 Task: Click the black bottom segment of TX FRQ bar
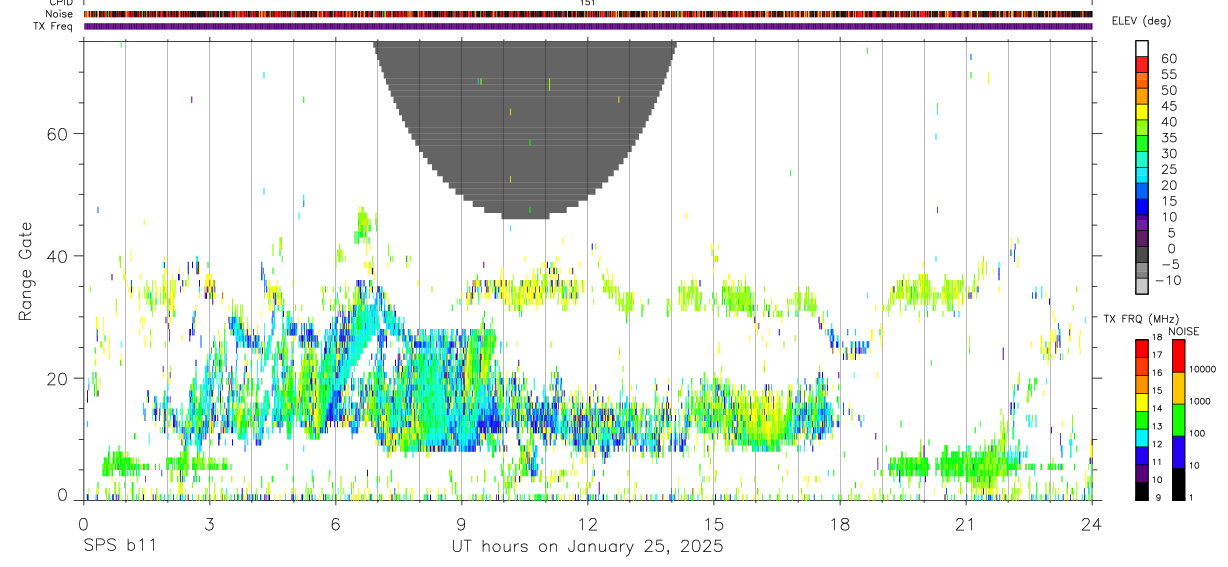coord(1142,491)
